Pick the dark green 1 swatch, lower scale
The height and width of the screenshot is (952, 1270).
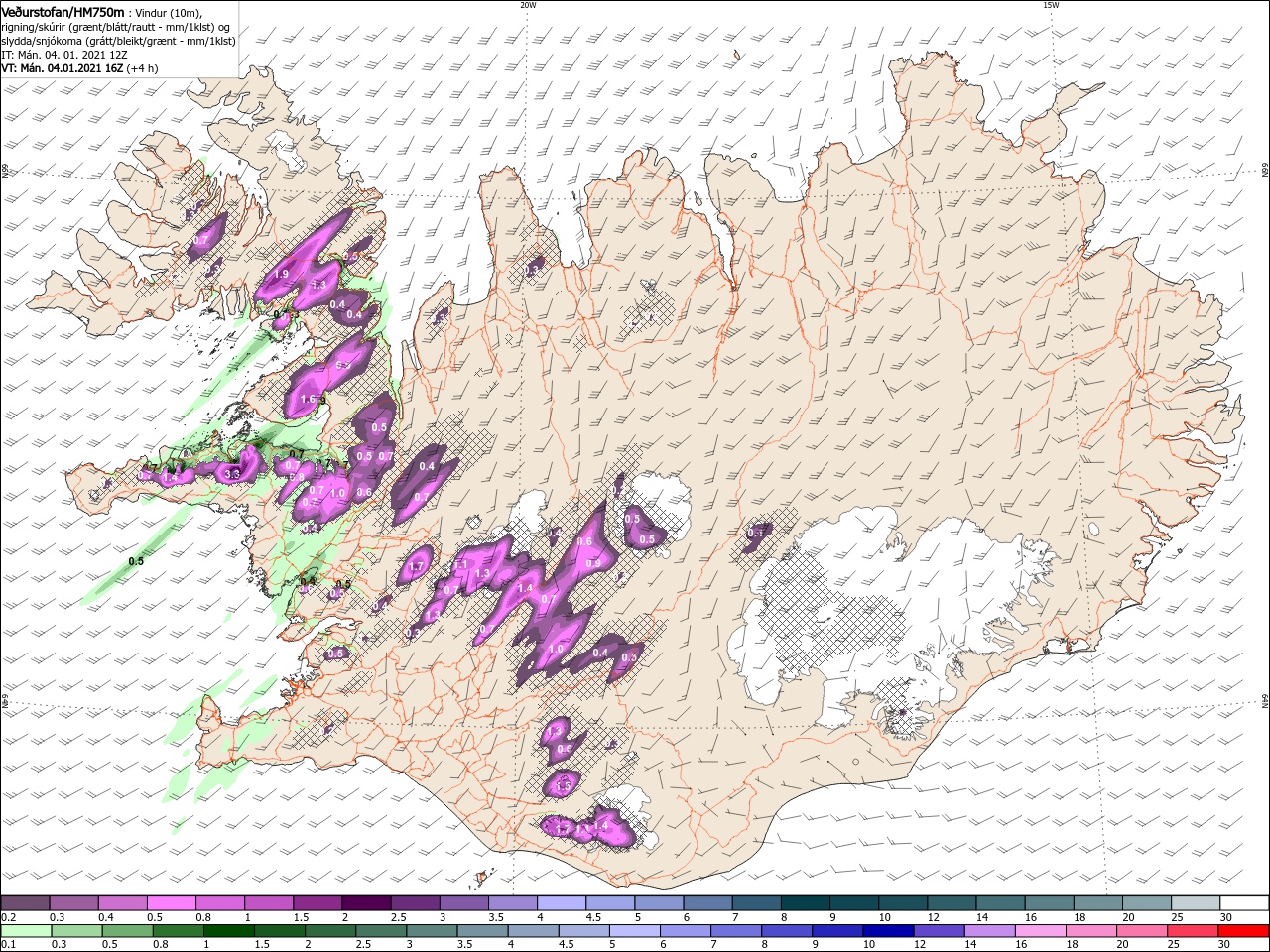[228, 931]
